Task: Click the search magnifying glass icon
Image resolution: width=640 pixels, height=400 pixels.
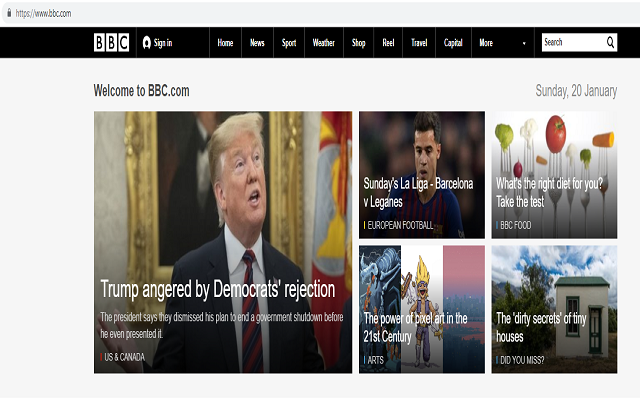Action: click(610, 42)
